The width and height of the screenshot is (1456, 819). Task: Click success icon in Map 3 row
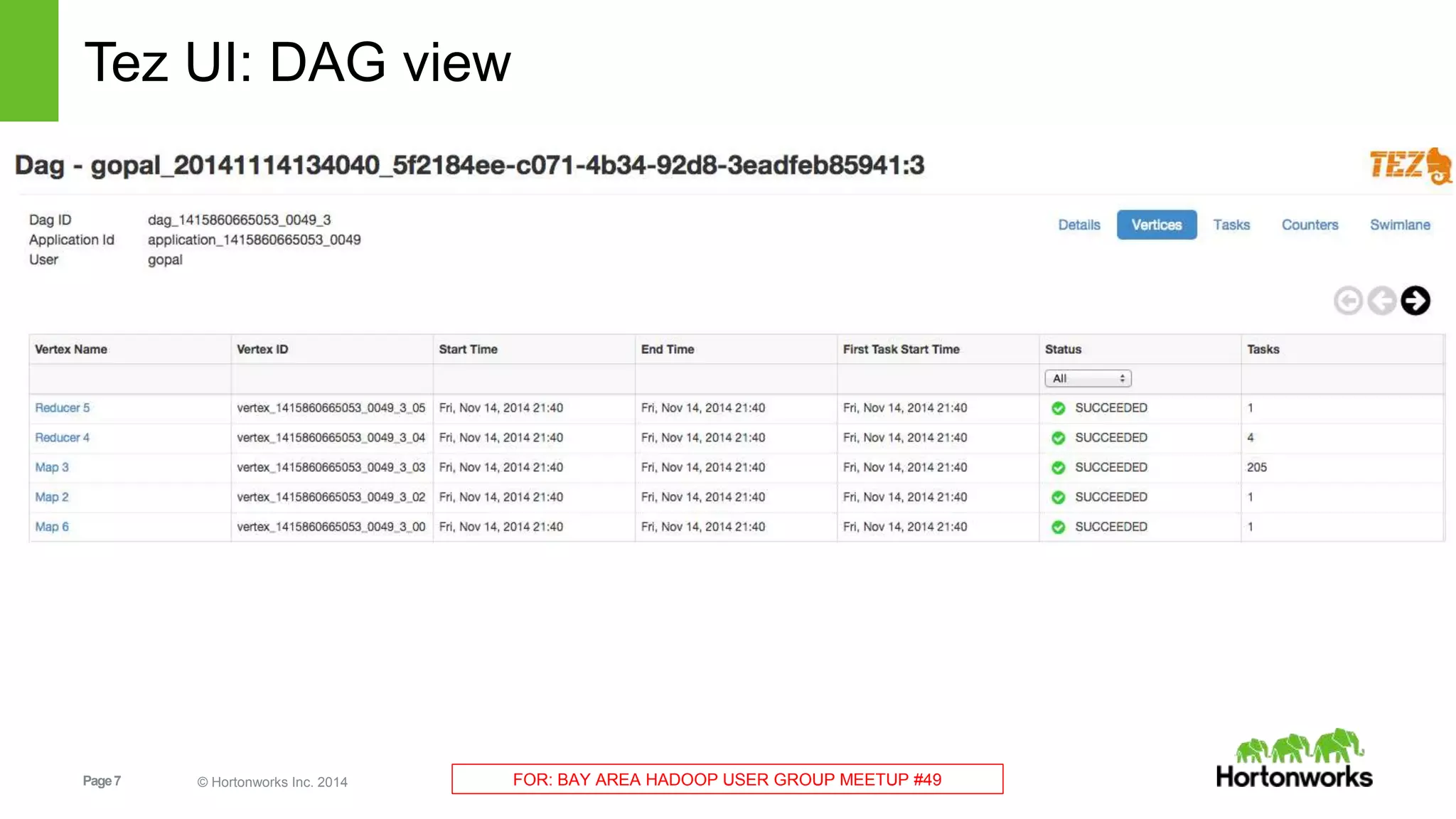pyautogui.click(x=1059, y=468)
